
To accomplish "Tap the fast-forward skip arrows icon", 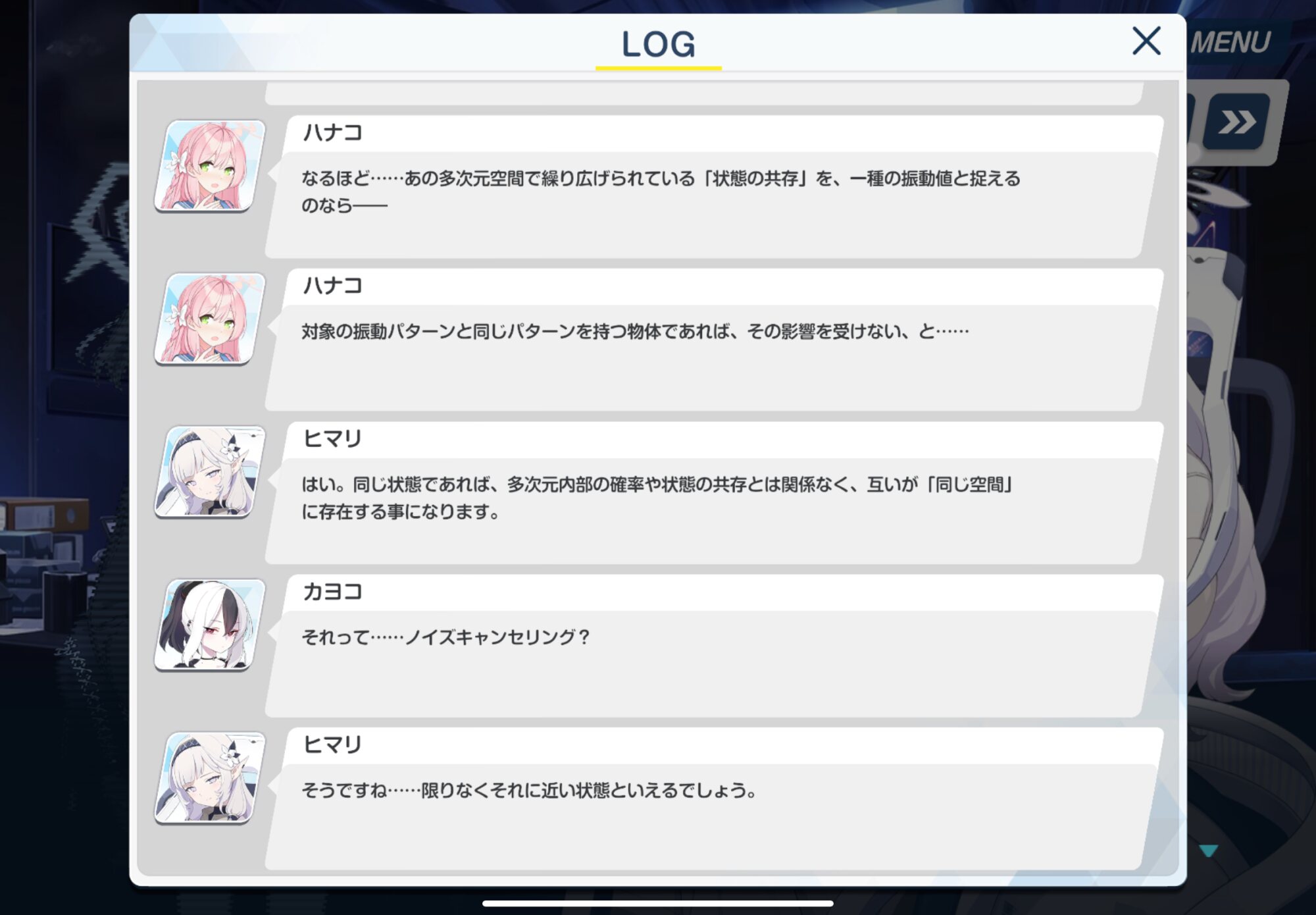I will pyautogui.click(x=1236, y=122).
